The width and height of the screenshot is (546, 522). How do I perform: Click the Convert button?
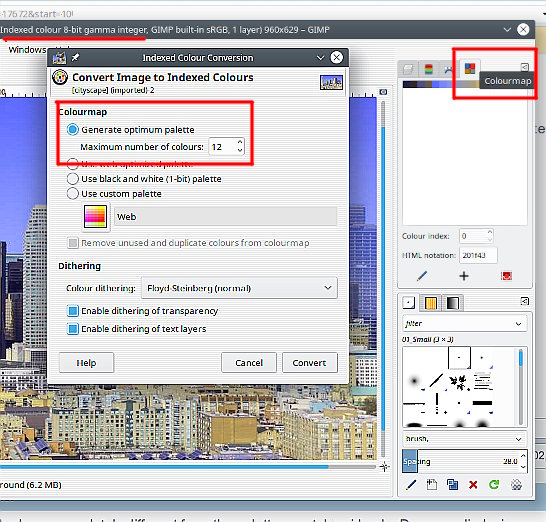(310, 363)
